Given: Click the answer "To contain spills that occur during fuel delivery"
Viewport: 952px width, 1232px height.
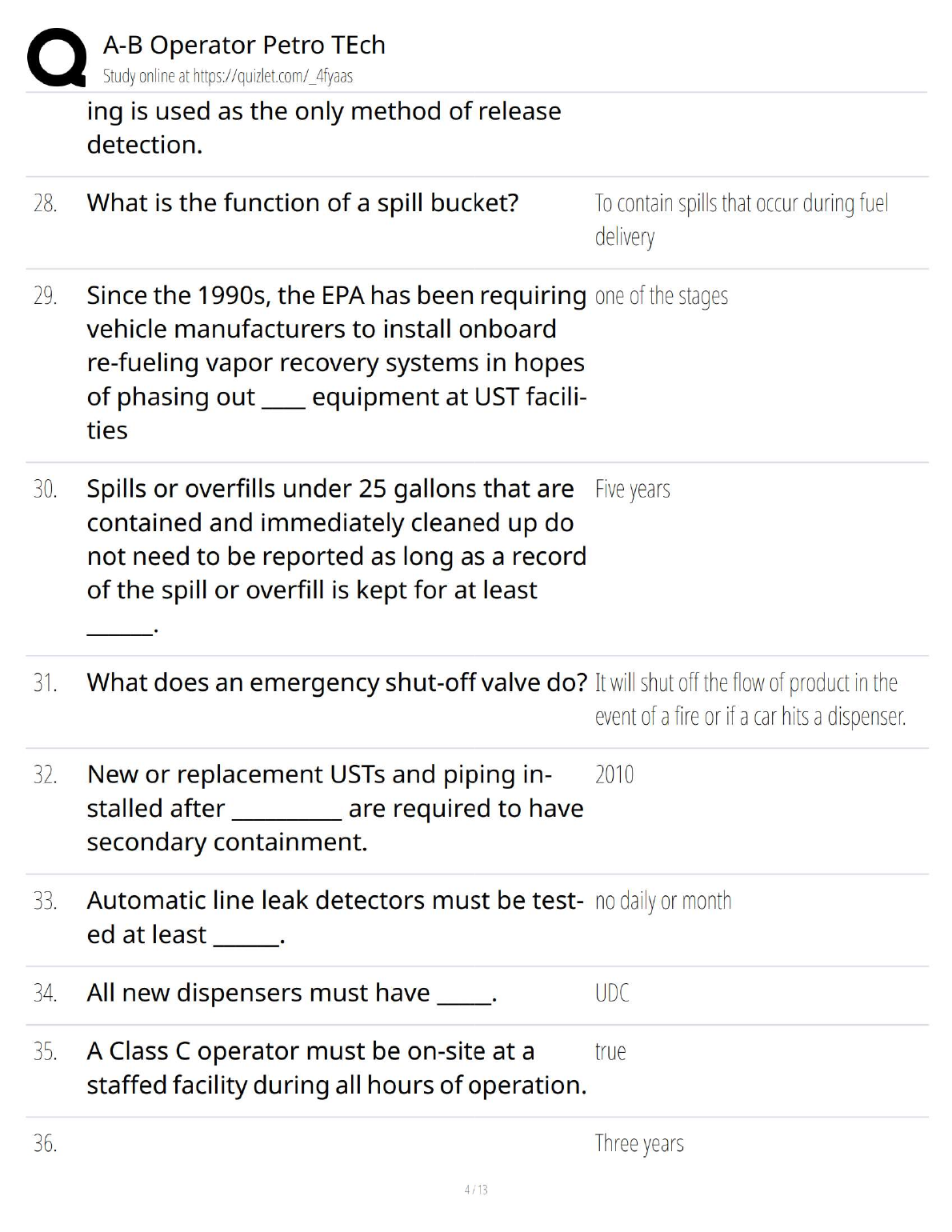Looking at the screenshot, I should [741, 220].
